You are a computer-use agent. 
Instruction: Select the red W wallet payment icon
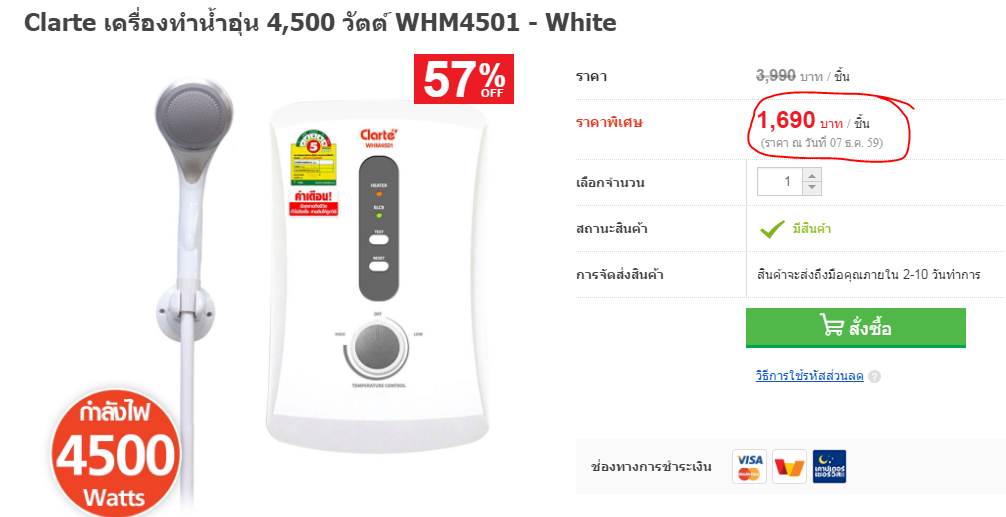(x=789, y=466)
